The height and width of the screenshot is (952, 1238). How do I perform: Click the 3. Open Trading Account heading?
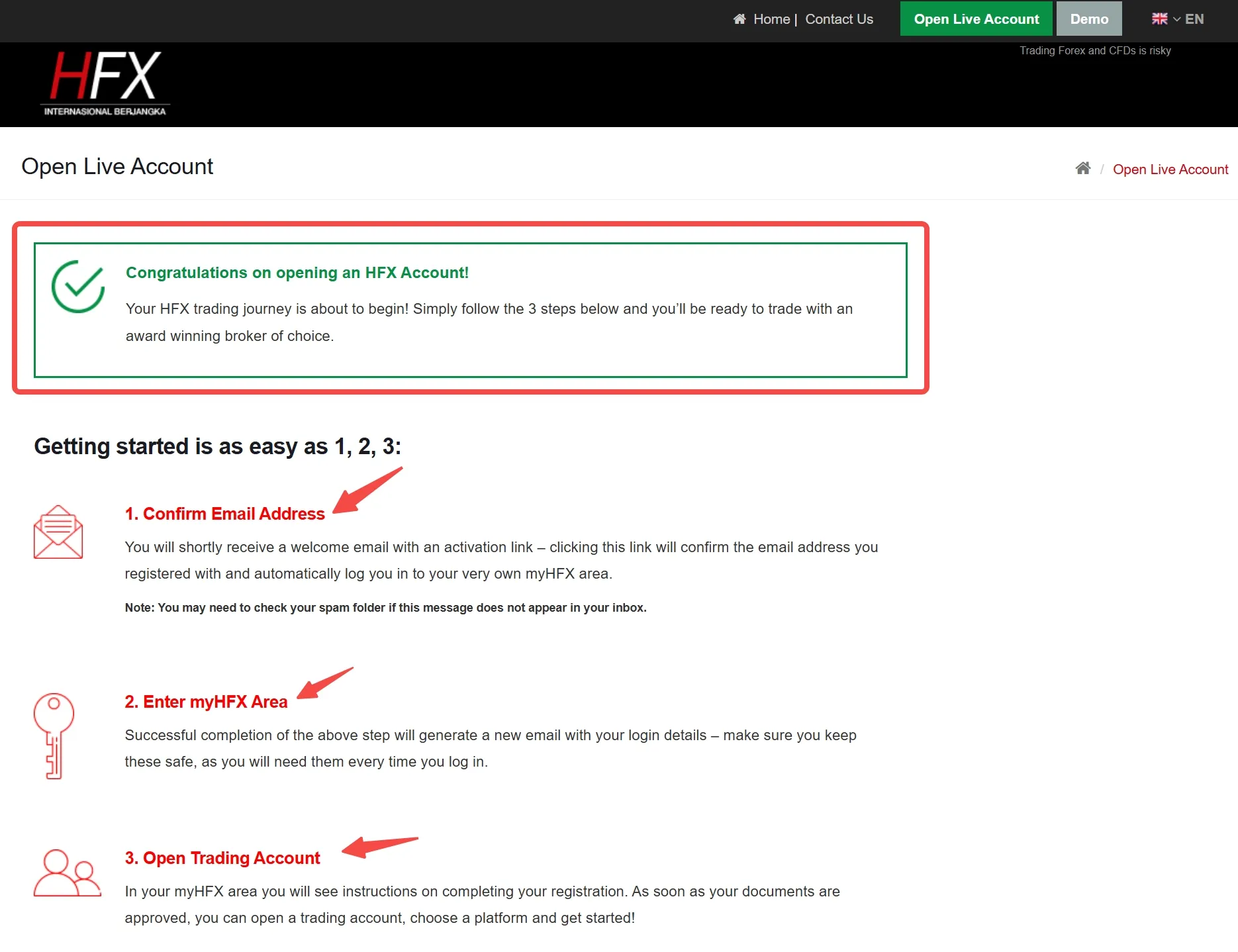pos(222,858)
